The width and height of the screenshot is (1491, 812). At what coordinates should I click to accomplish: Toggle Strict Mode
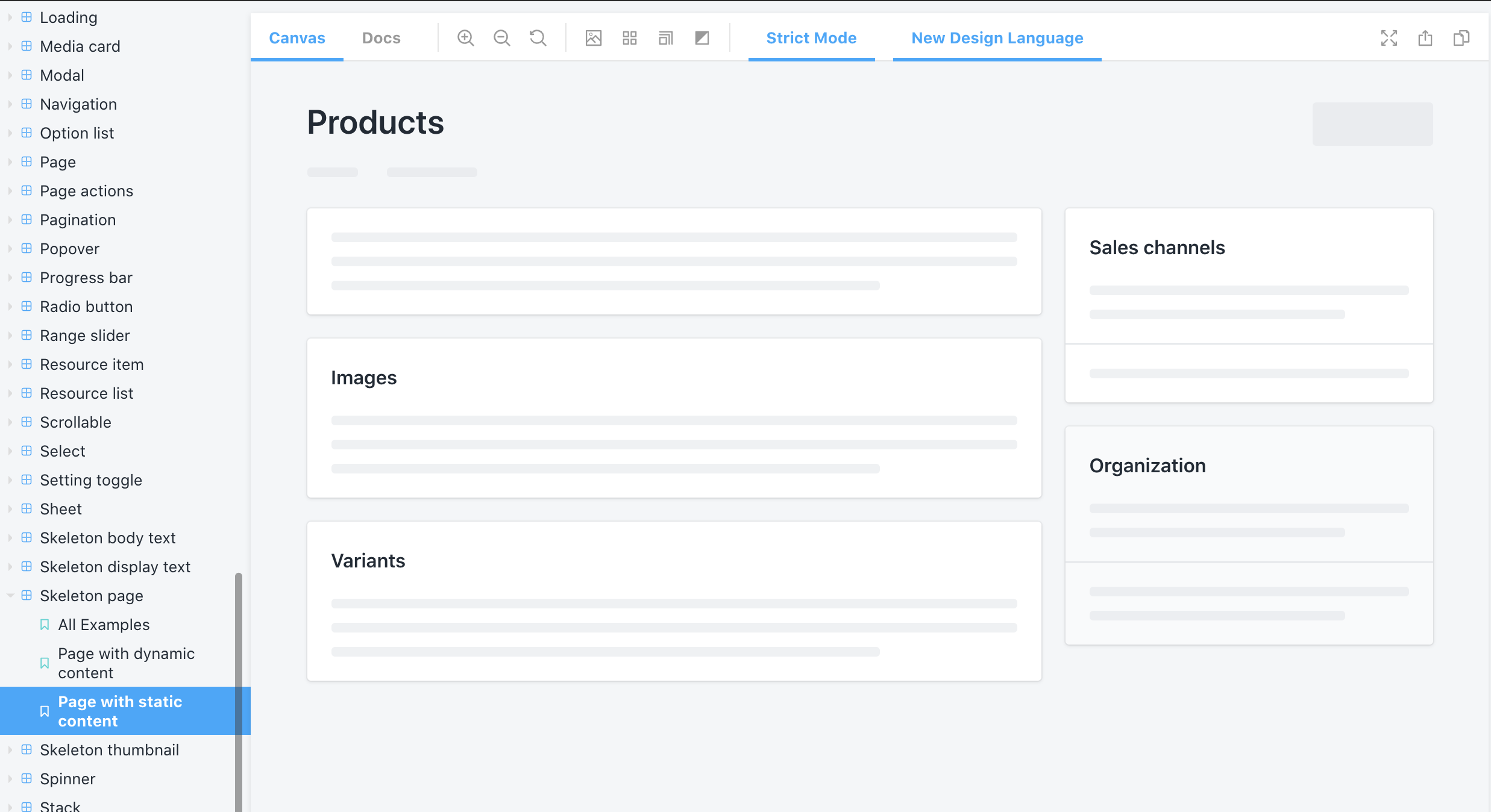[811, 38]
